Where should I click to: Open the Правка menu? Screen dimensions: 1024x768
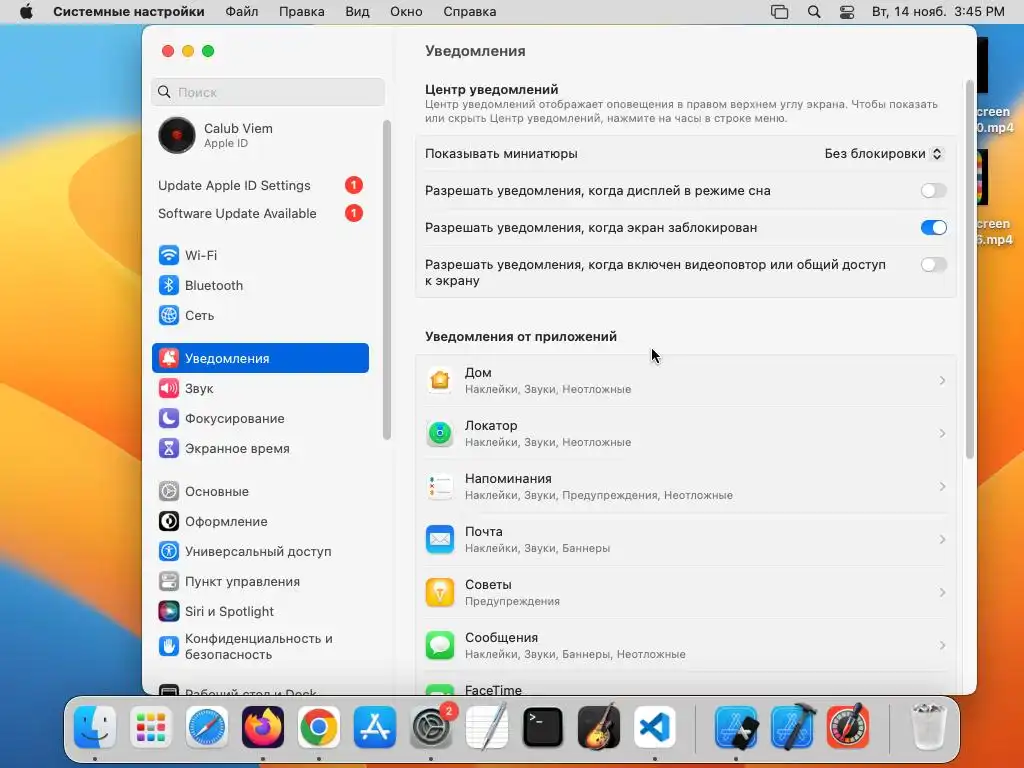click(302, 12)
